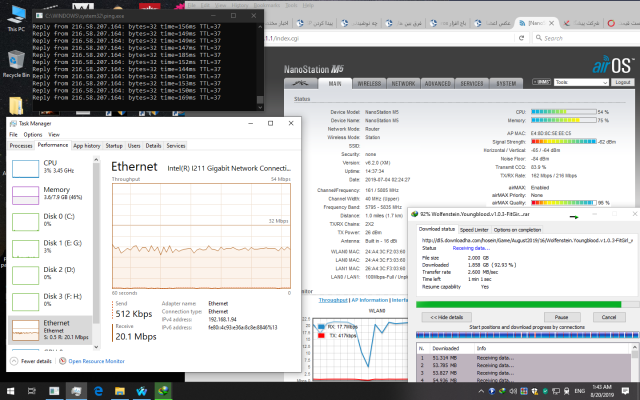Viewport: 640px width, 400px height.
Task: Open Resource Monitor link
Action: [97, 359]
